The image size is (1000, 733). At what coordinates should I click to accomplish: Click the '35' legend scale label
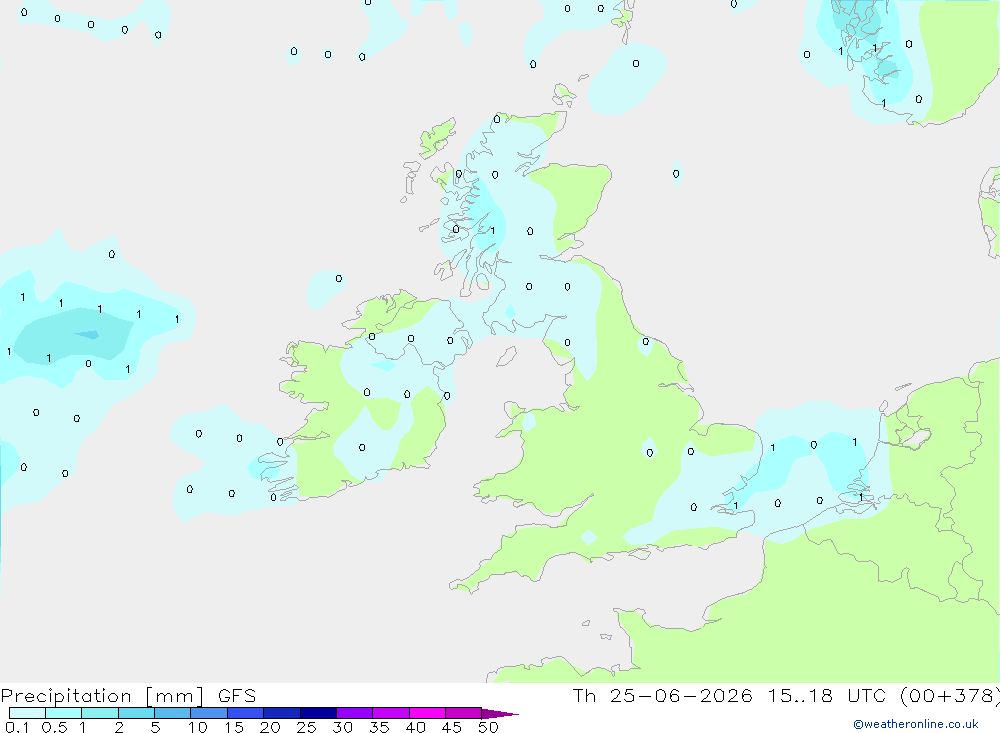pos(379,727)
